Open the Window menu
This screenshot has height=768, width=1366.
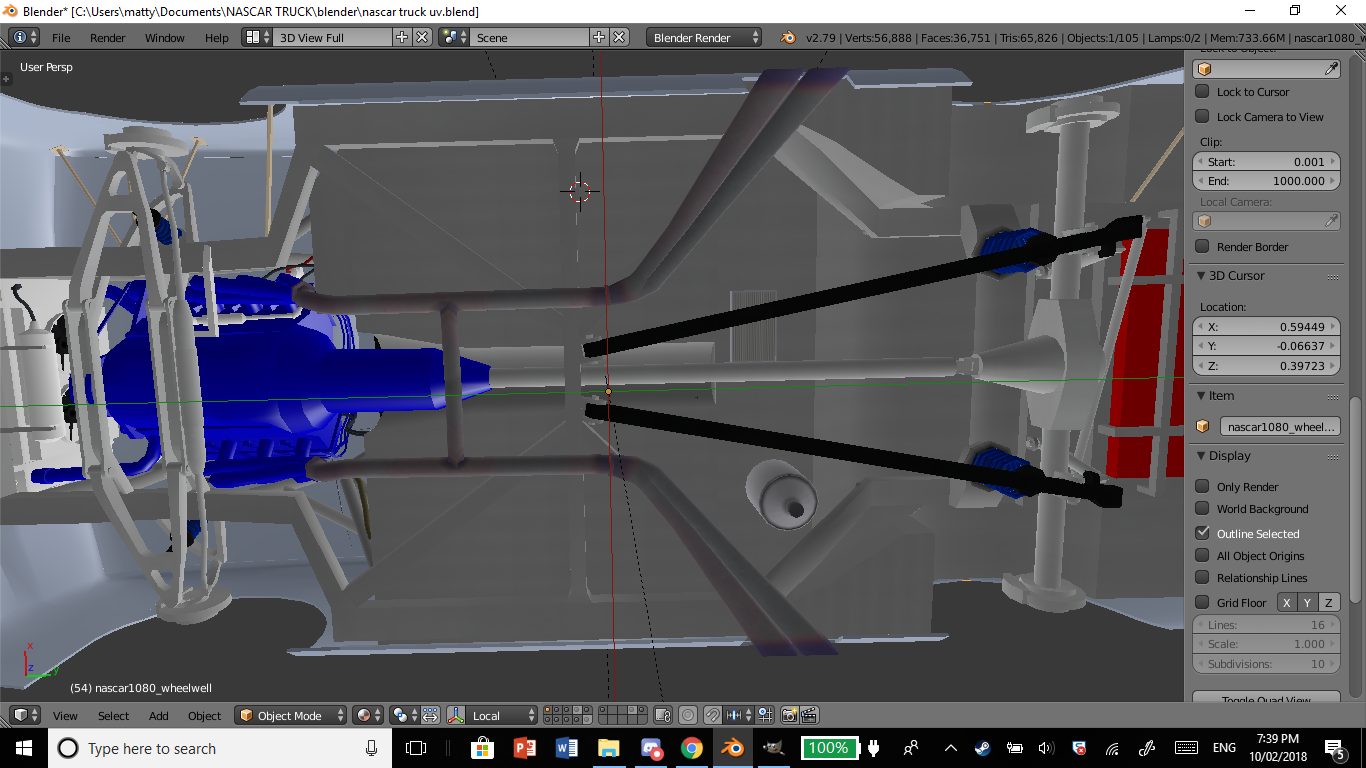tap(165, 38)
